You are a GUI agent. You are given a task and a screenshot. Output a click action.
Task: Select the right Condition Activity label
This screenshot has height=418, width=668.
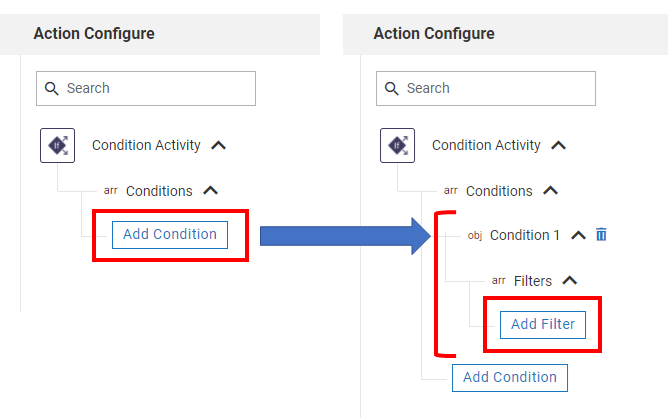[486, 145]
